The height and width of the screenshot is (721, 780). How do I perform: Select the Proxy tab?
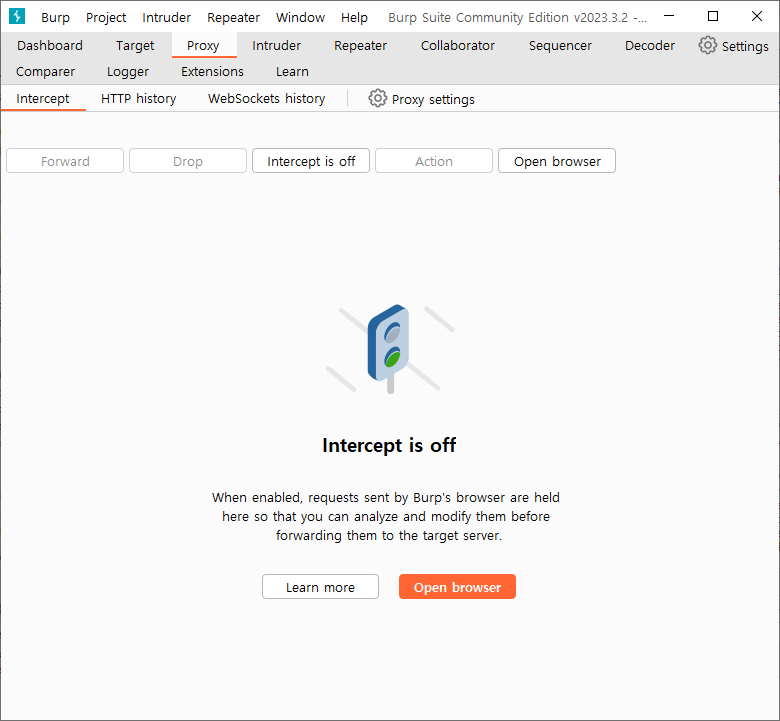(x=203, y=45)
